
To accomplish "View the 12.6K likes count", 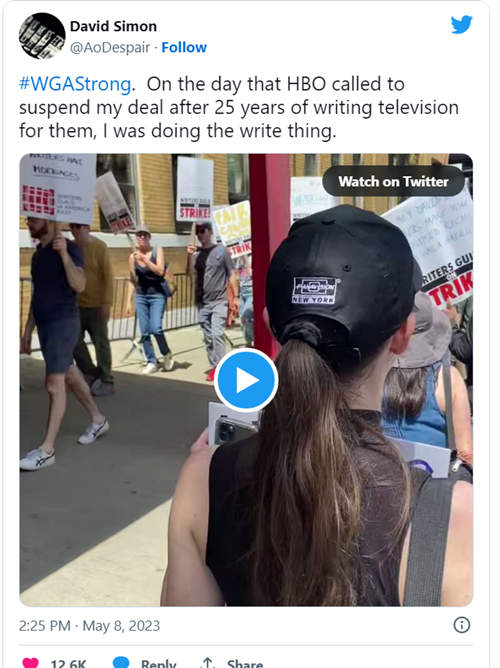I will click(68, 663).
